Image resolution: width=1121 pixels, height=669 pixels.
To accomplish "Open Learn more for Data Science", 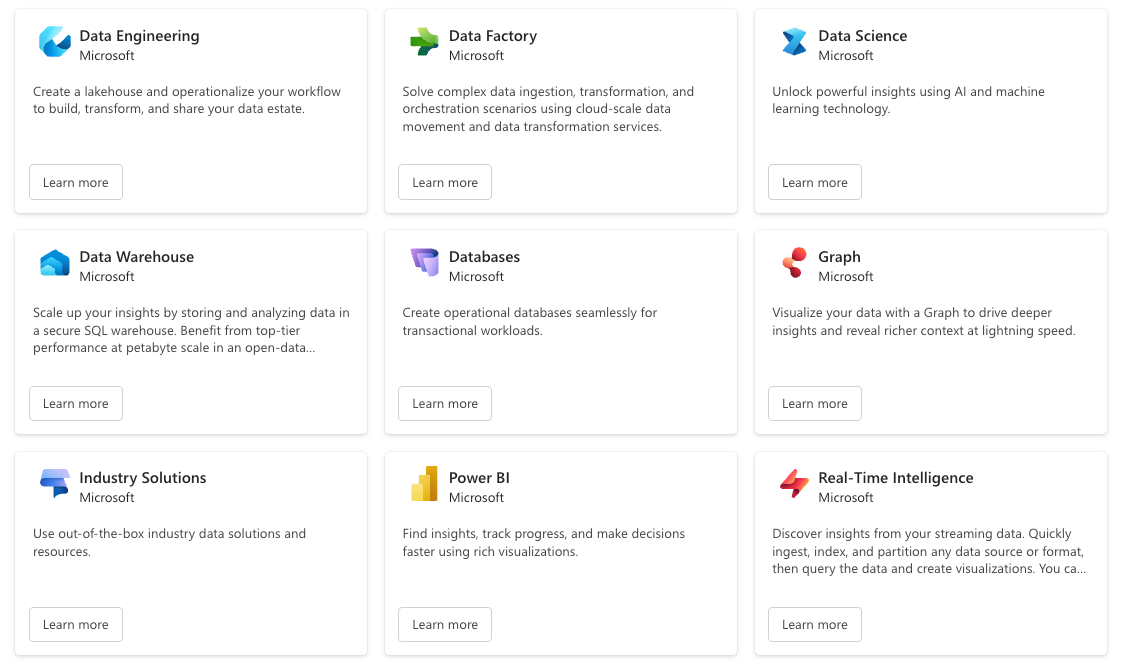I will [x=814, y=182].
